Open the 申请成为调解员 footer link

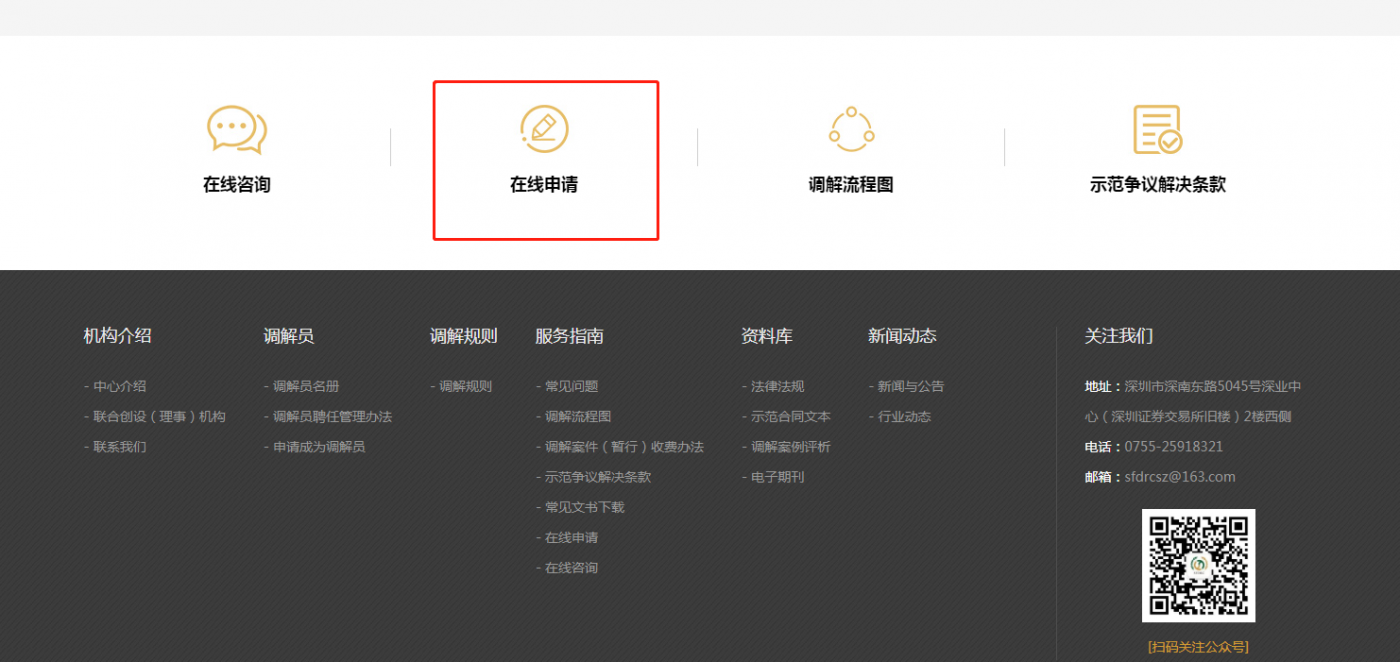click(x=315, y=447)
